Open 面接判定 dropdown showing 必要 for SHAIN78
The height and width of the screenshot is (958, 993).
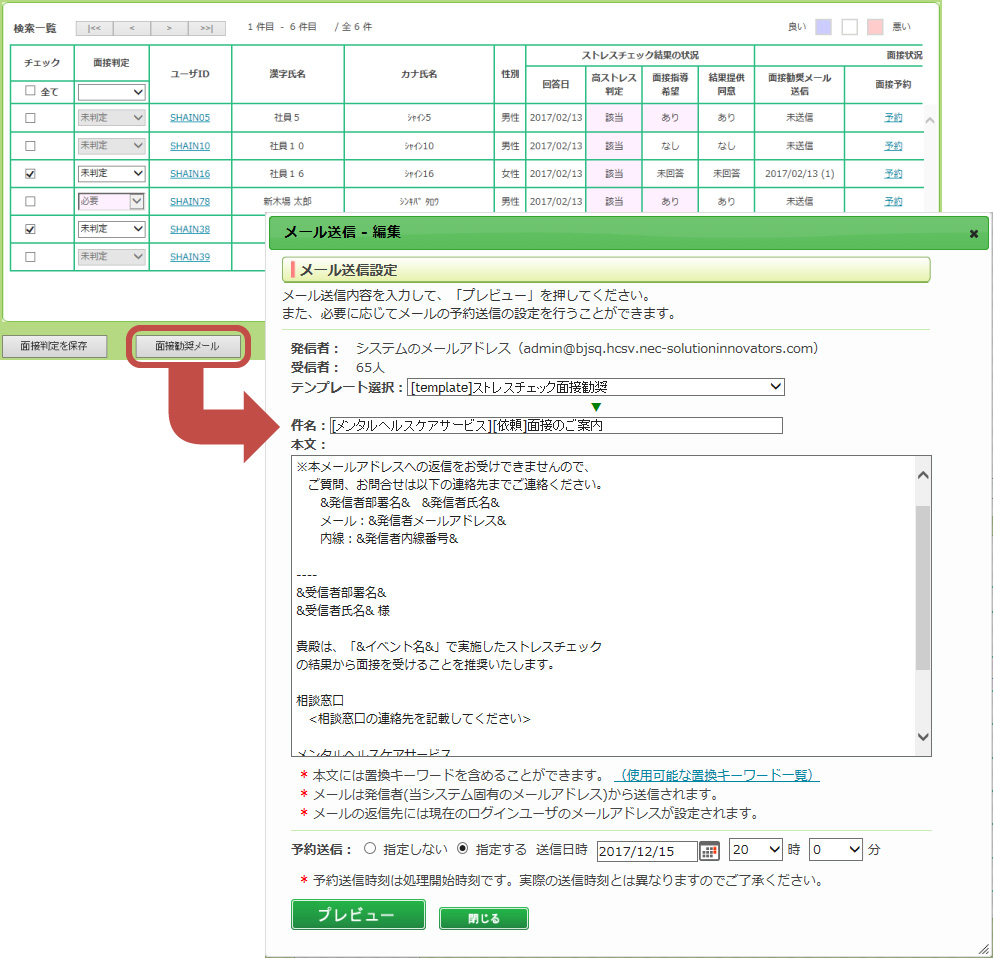click(111, 201)
